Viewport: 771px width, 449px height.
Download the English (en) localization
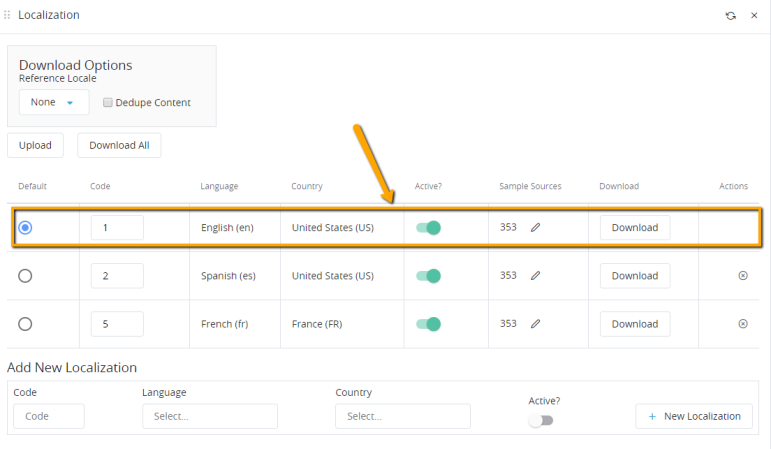click(635, 228)
